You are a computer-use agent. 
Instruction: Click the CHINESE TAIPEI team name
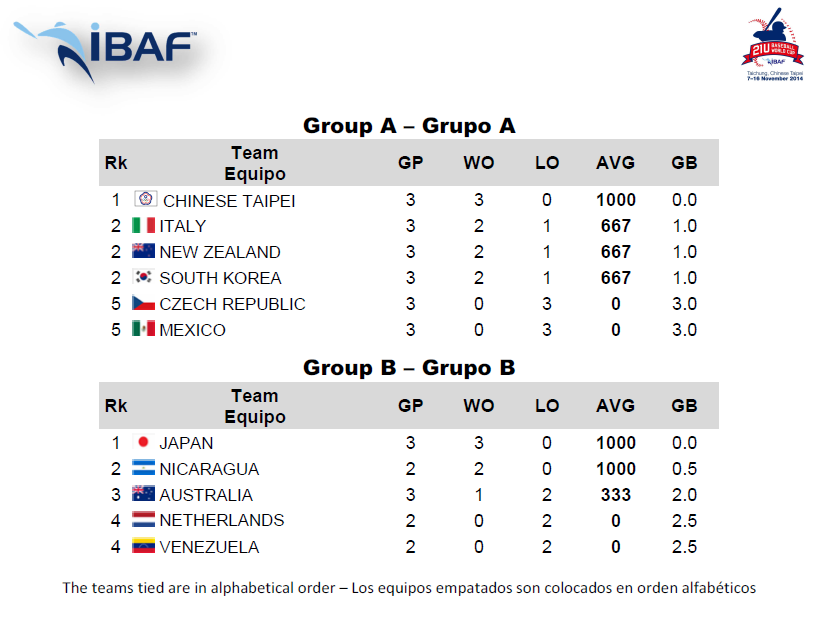tap(229, 201)
